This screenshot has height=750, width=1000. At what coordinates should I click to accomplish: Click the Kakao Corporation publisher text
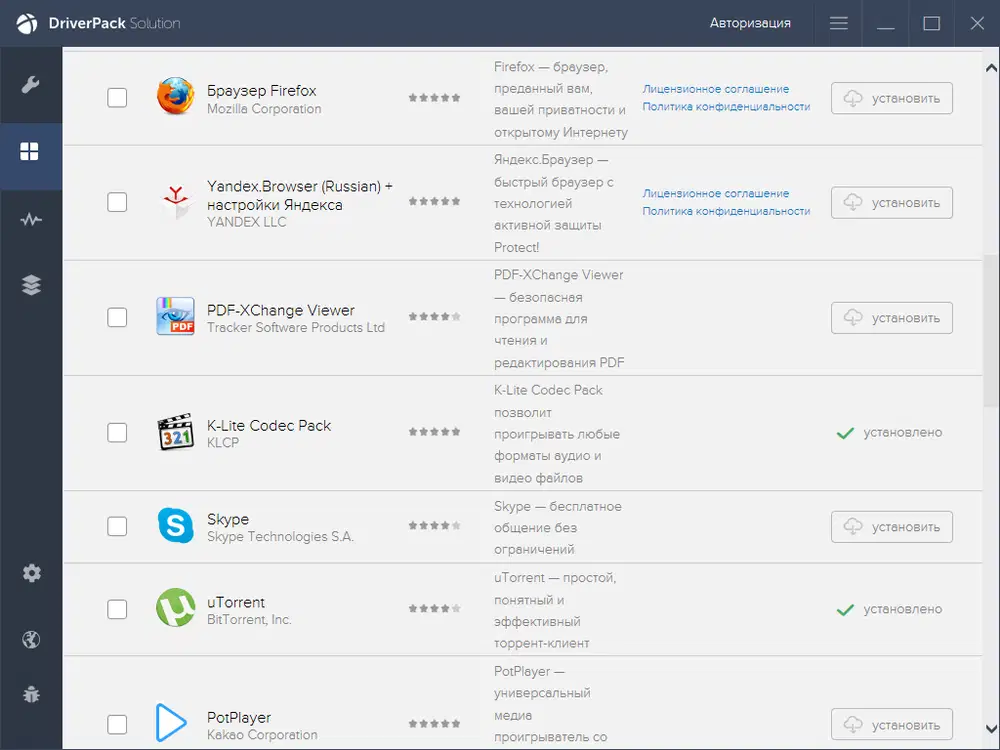pyautogui.click(x=262, y=735)
